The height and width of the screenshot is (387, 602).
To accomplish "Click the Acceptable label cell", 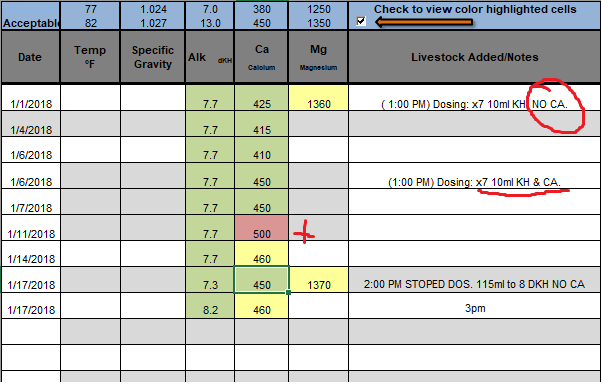I will click(30, 16).
